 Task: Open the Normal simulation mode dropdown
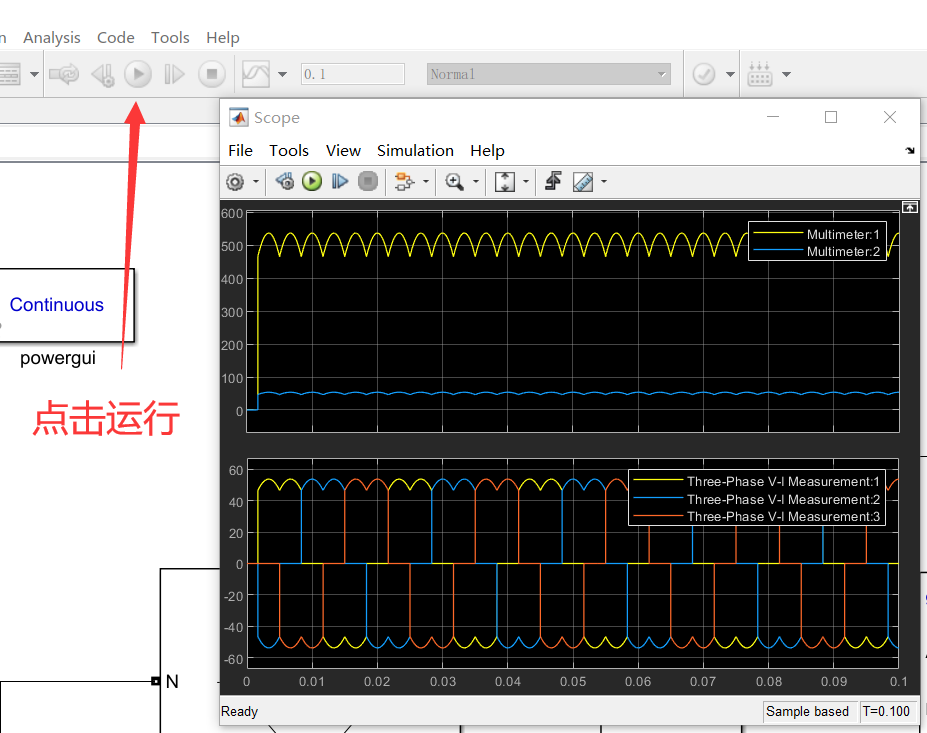[x=549, y=74]
